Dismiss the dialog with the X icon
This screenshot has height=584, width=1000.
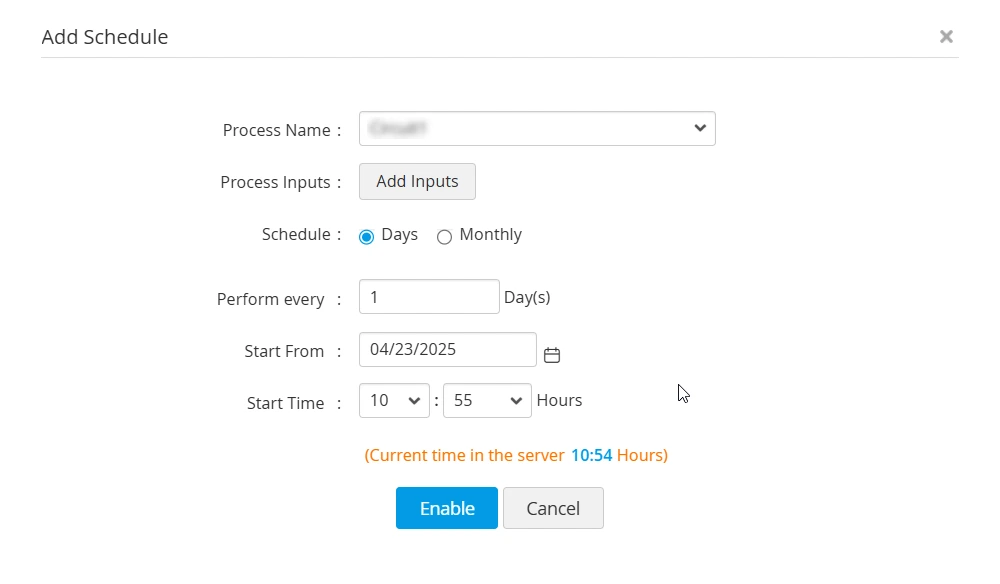[x=946, y=36]
